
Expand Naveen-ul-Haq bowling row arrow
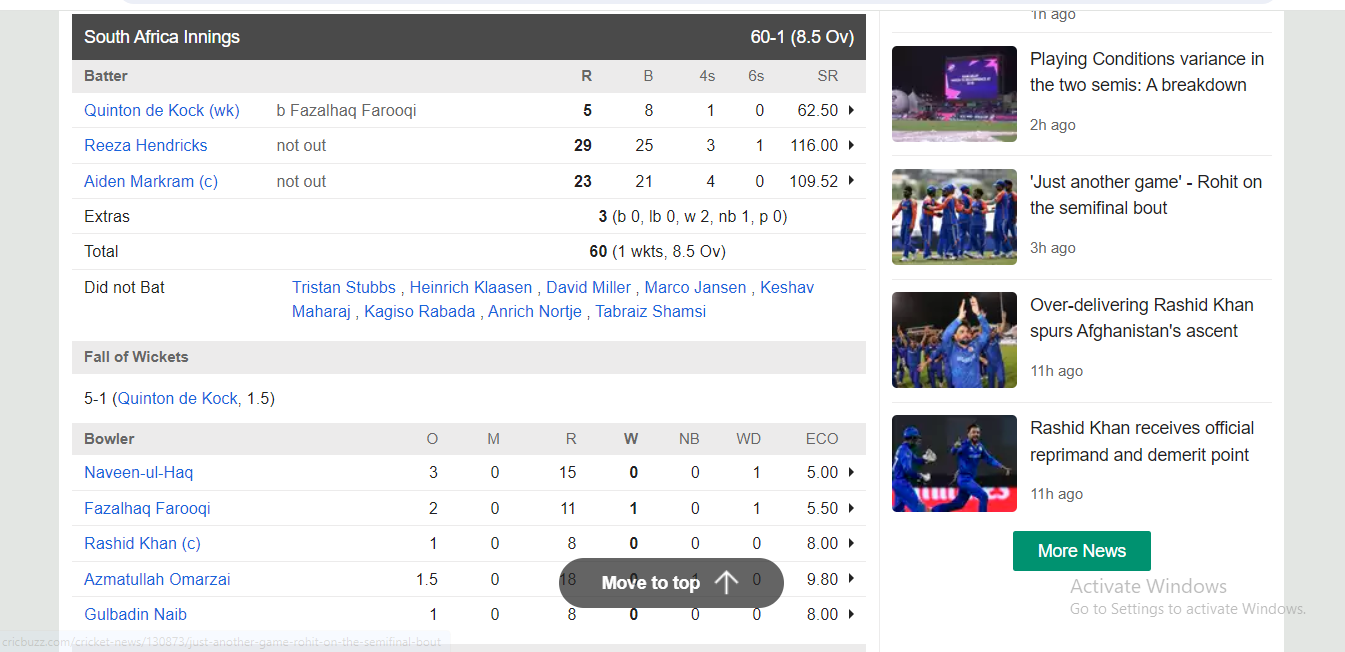851,472
